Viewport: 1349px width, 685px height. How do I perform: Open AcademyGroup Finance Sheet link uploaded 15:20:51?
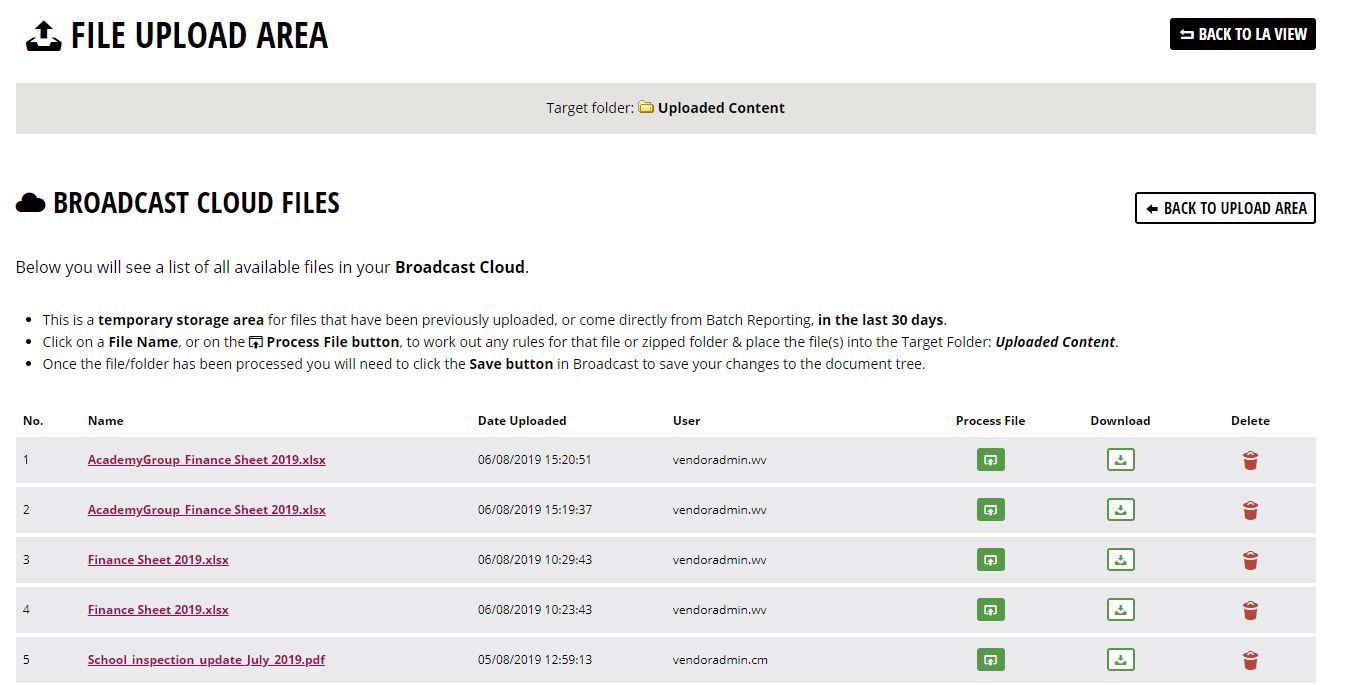[206, 460]
